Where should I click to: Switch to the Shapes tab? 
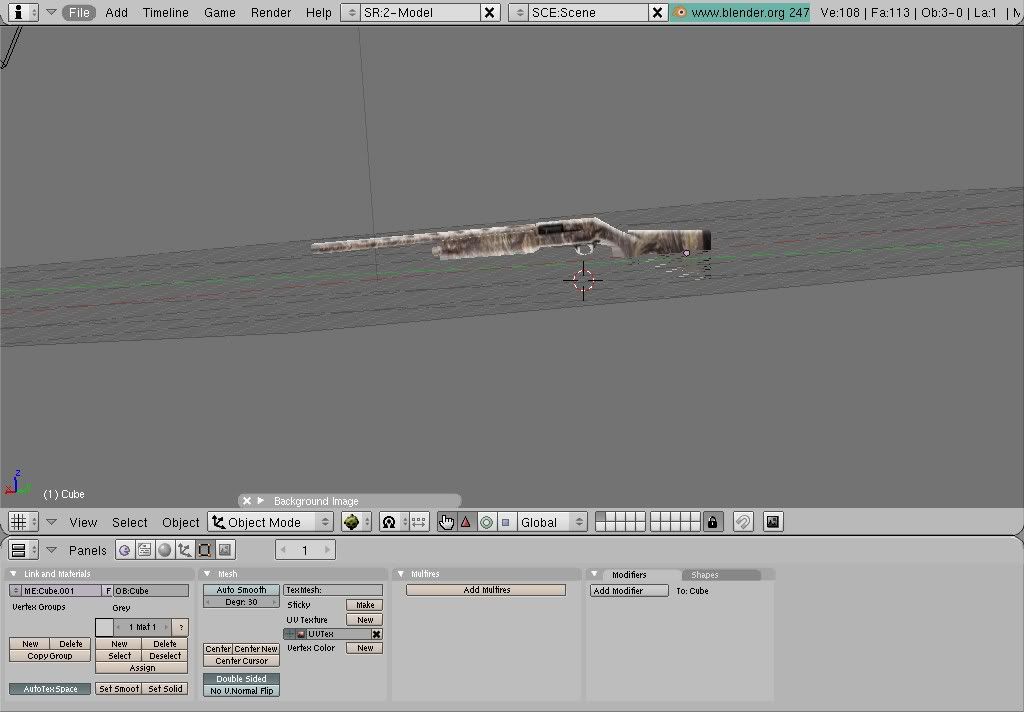[x=705, y=575]
